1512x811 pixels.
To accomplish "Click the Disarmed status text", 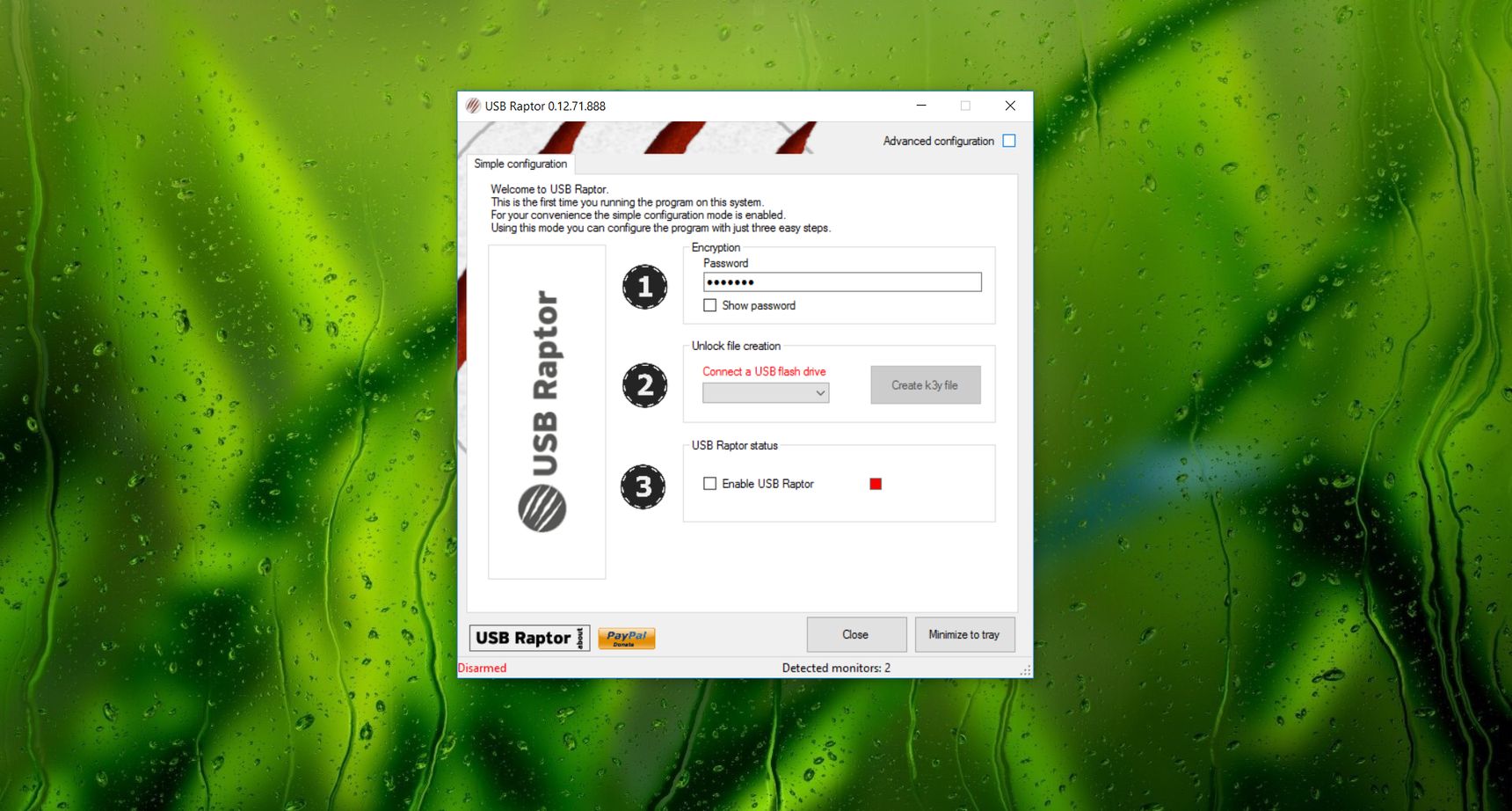I will tap(483, 668).
